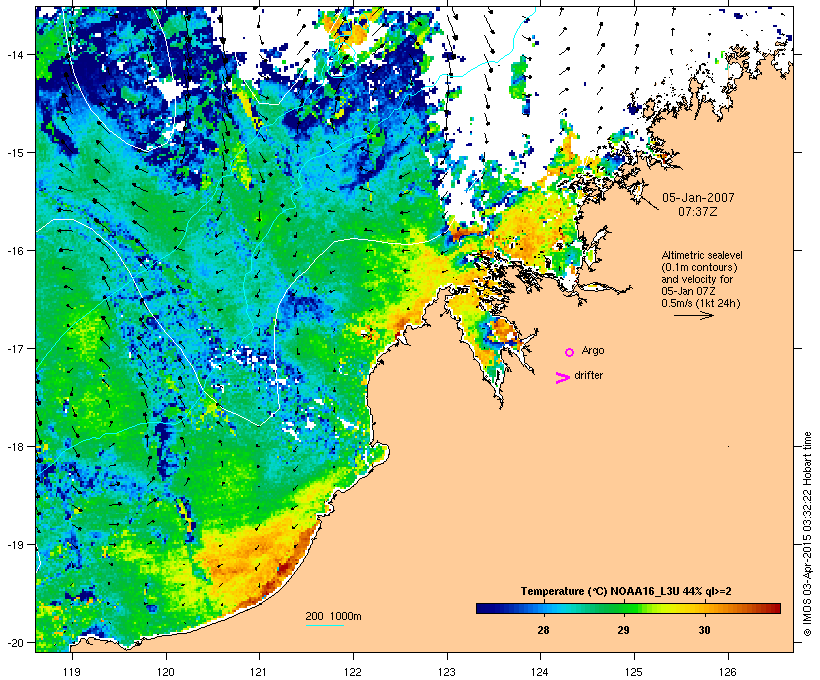
Task: Click the 'drifter' legend label
Action: (588, 375)
